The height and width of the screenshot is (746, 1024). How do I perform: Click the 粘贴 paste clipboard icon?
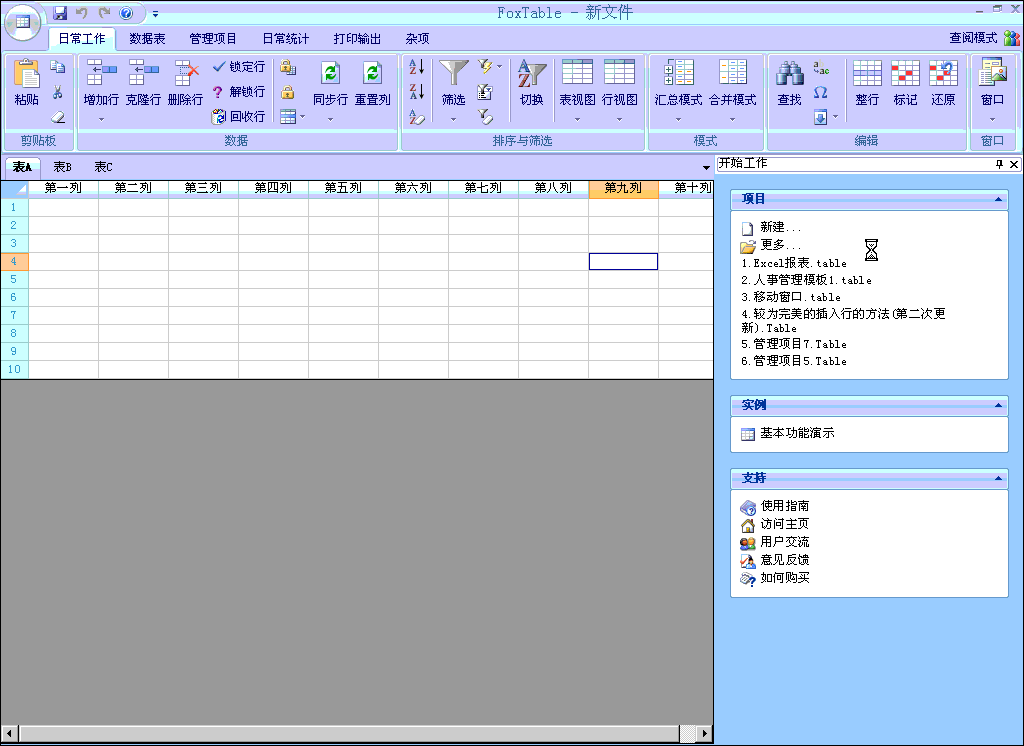[x=26, y=74]
